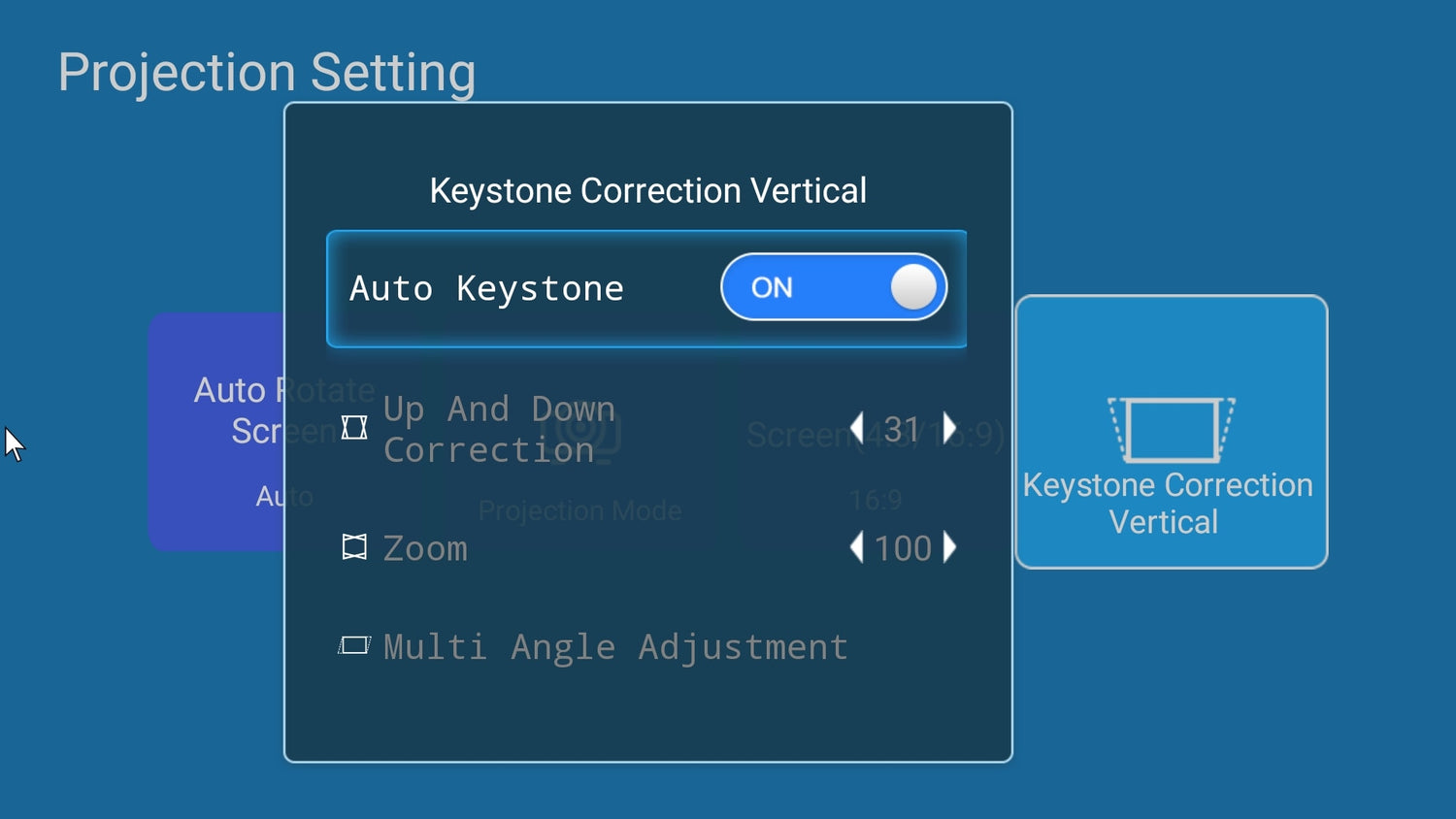Image resolution: width=1456 pixels, height=819 pixels.
Task: Click the Zoom value 100
Action: click(x=903, y=548)
